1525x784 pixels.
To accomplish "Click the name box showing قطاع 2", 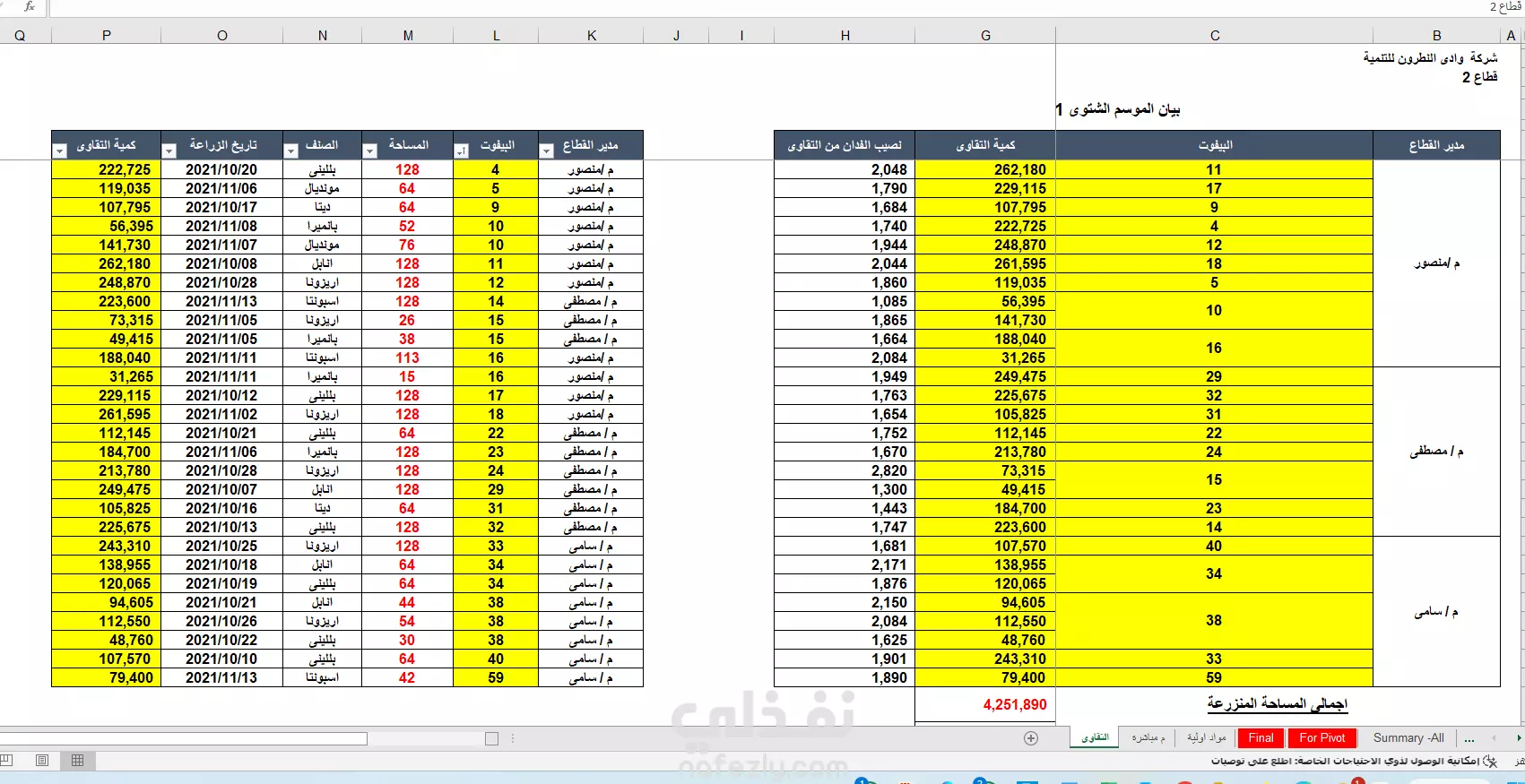I will pos(1504,7).
